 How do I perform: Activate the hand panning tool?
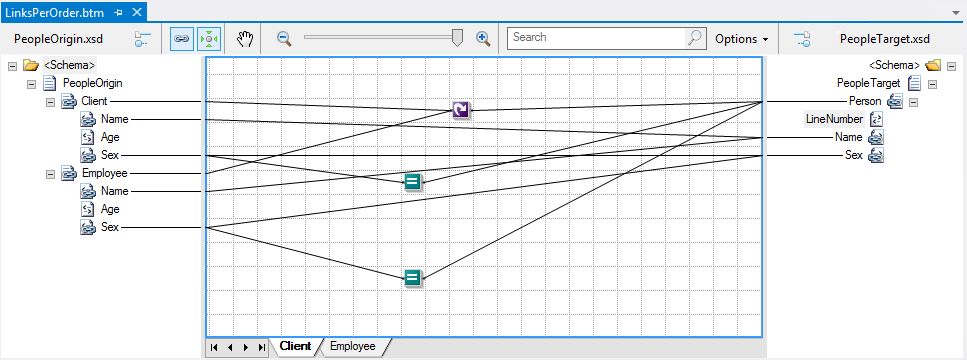tap(245, 38)
